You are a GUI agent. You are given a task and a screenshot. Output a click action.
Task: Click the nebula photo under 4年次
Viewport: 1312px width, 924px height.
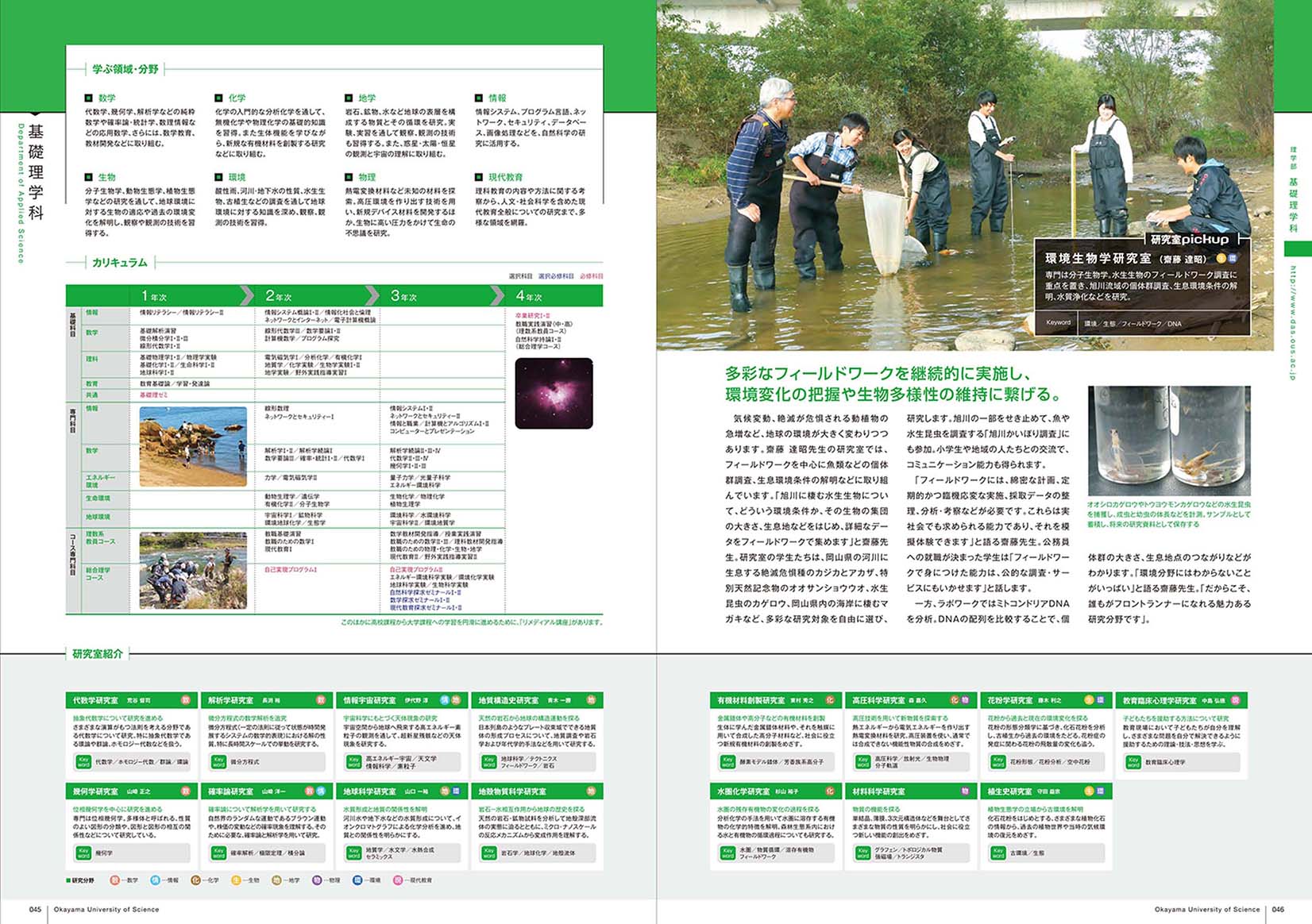click(554, 394)
